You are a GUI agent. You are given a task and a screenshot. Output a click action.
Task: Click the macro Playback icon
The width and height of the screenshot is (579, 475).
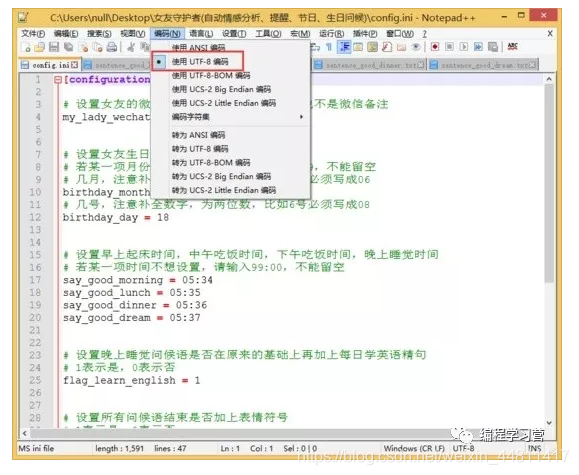464,47
